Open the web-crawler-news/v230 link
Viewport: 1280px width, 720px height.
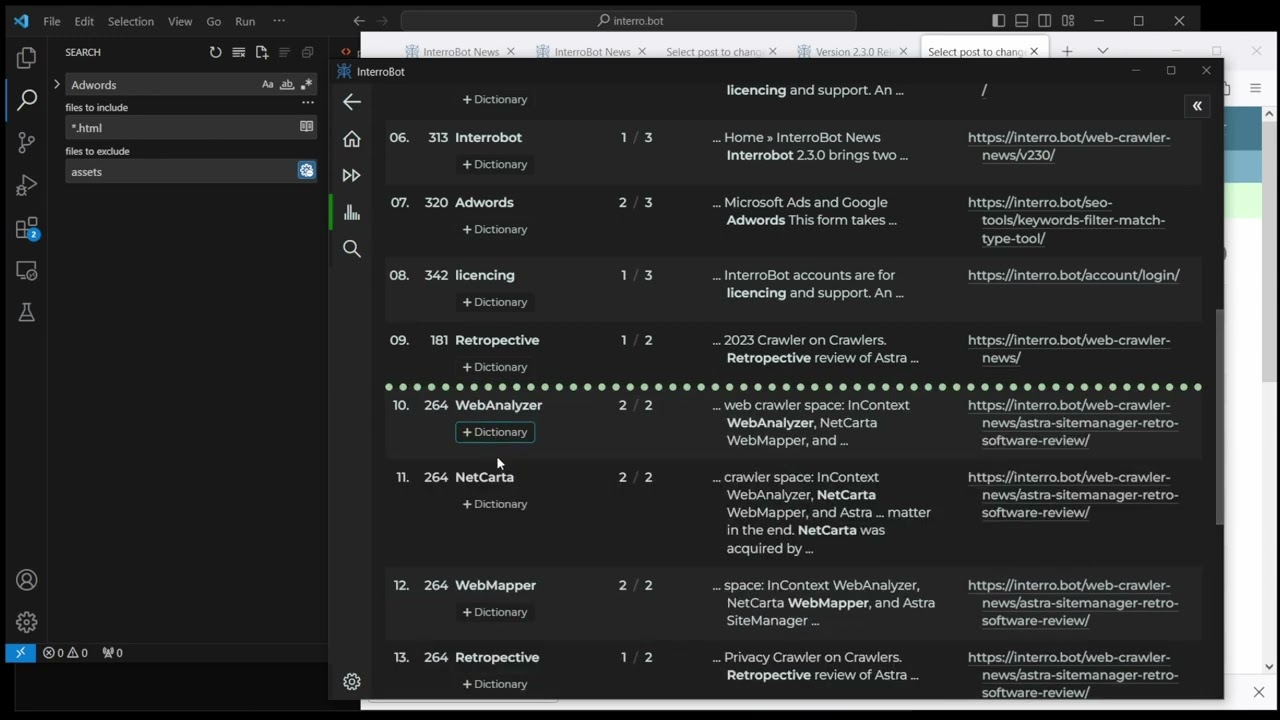[x=1069, y=146]
